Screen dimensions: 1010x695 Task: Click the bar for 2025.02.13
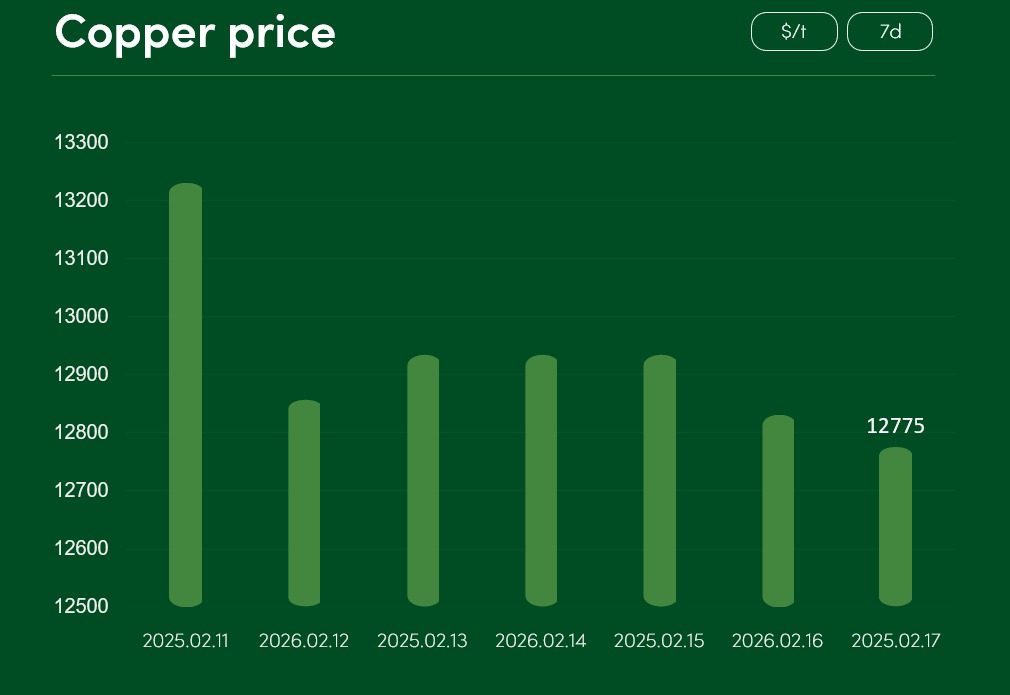coord(423,481)
